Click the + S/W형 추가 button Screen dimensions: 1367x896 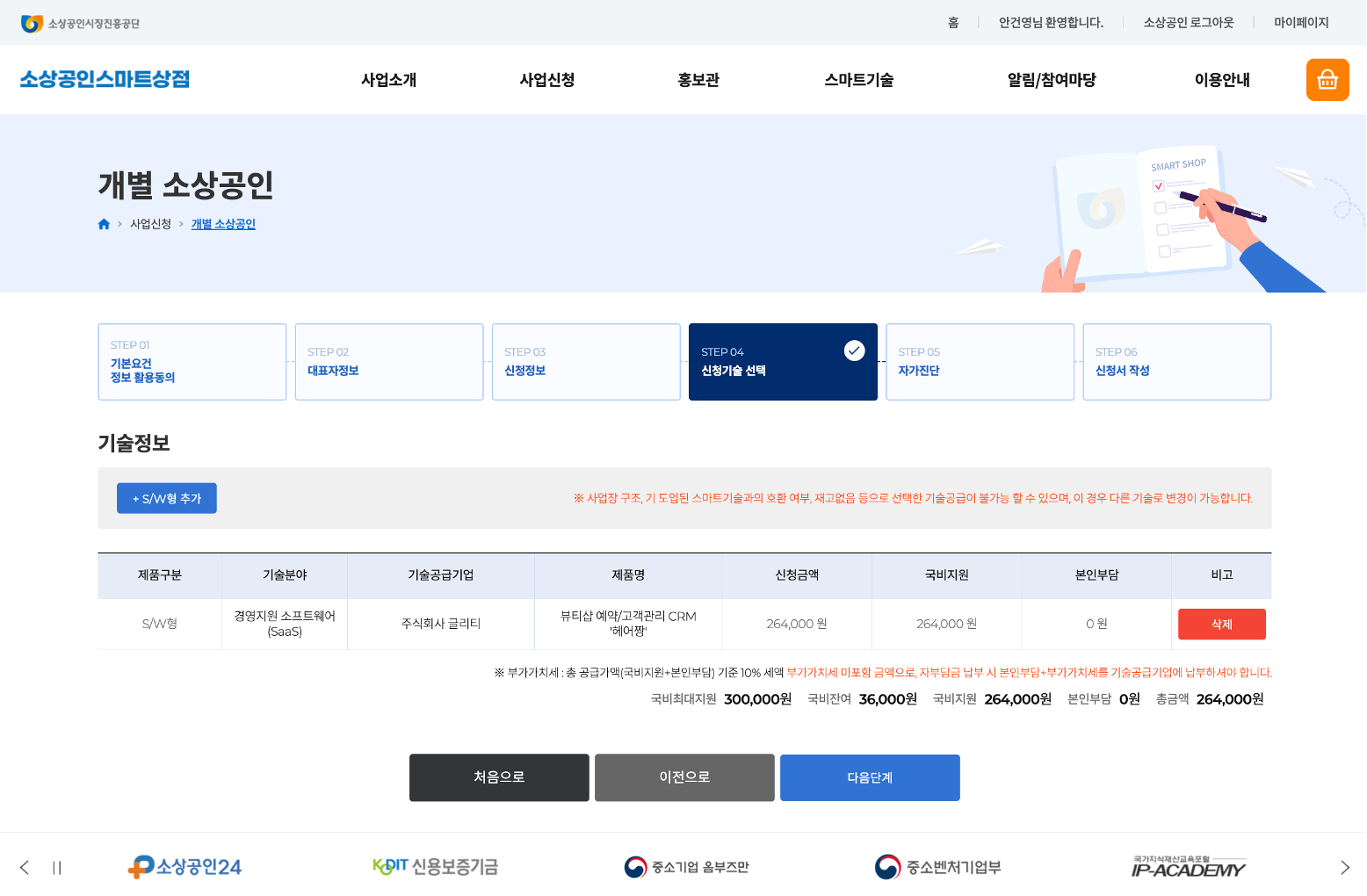[167, 498]
